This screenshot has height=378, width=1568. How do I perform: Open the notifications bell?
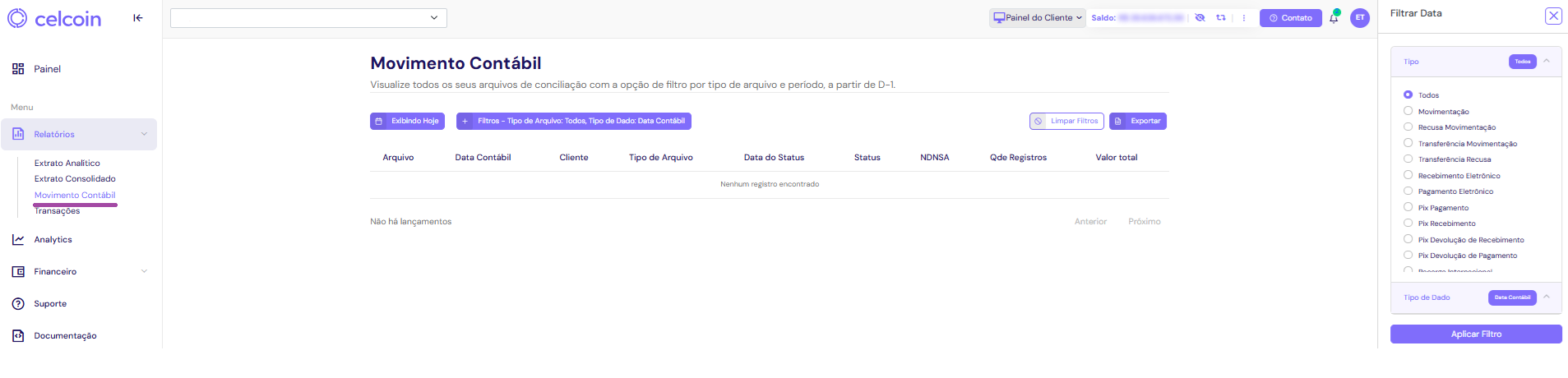[1334, 18]
